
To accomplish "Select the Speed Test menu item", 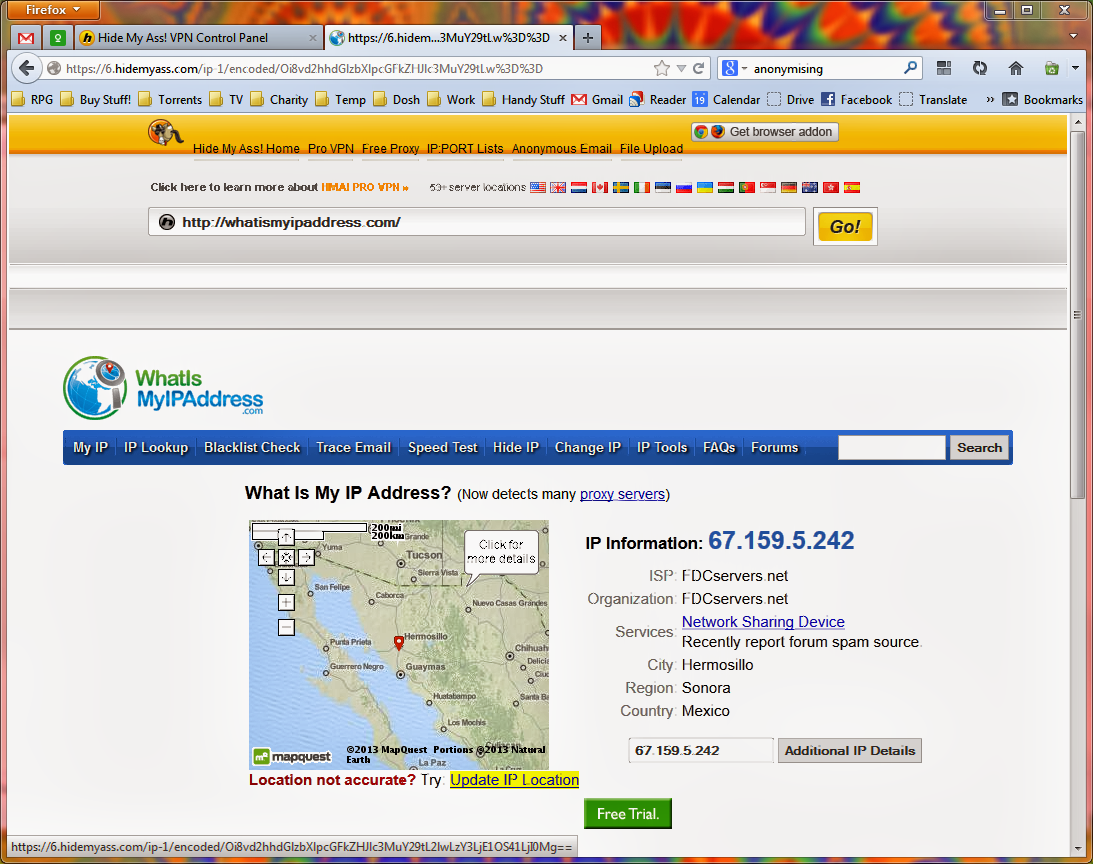I will 442,448.
